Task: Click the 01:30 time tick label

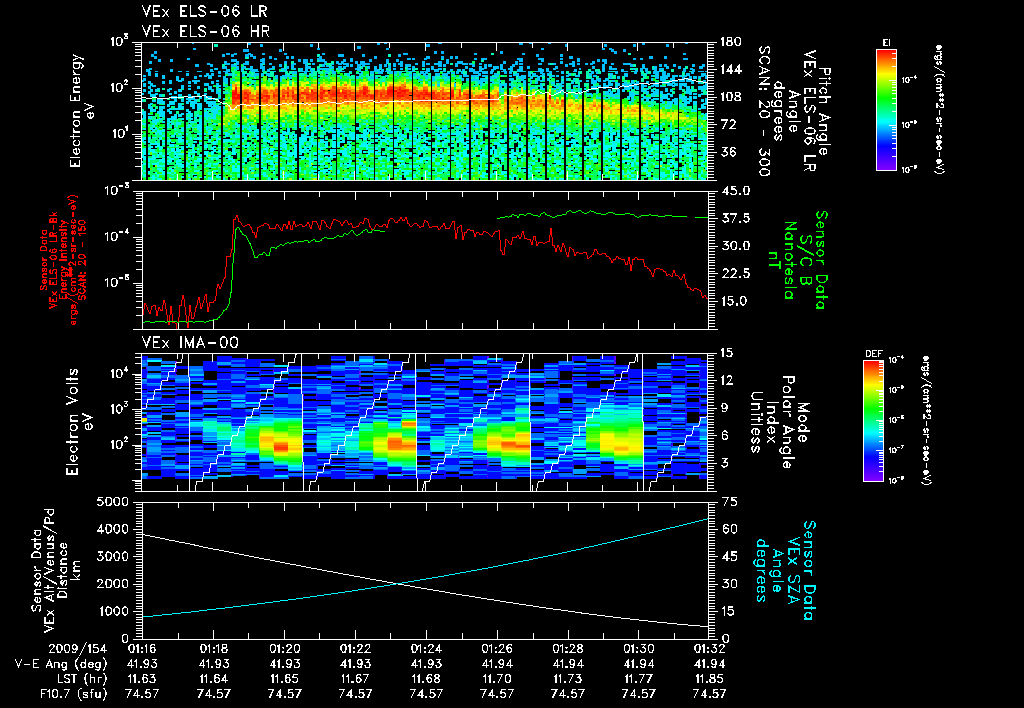Action: point(639,649)
